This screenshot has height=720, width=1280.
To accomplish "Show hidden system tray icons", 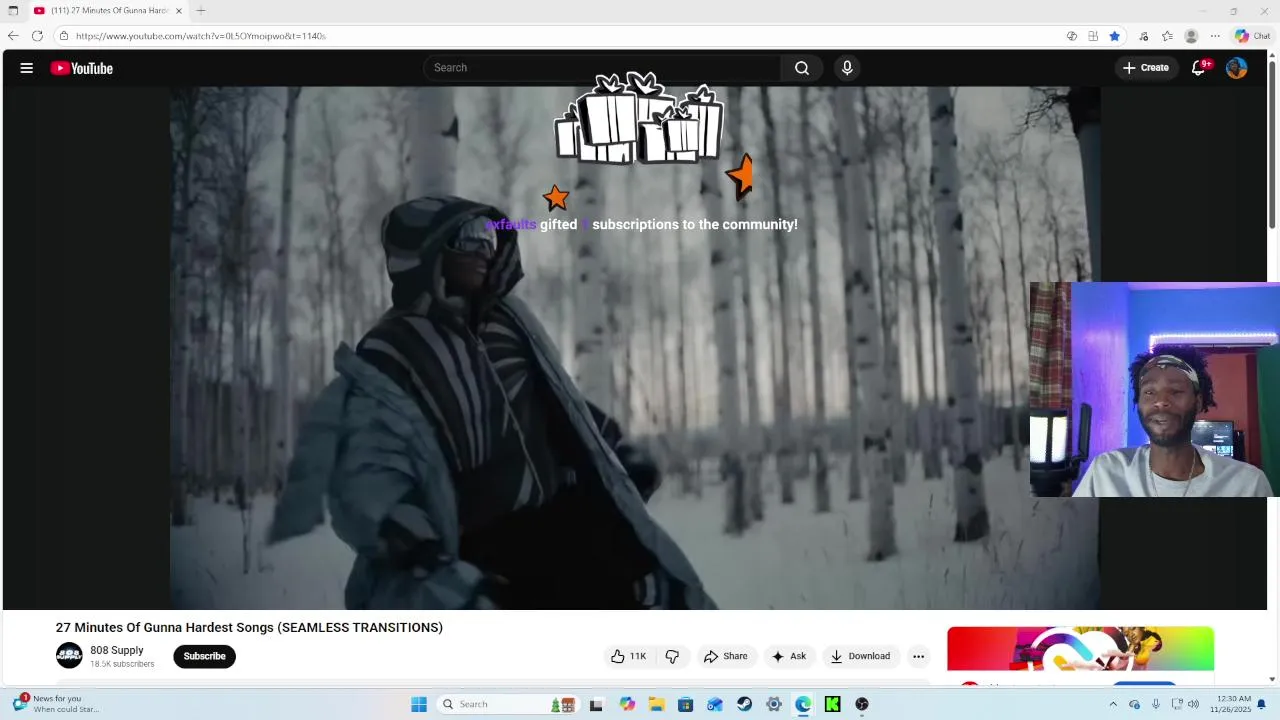I will (x=1112, y=704).
